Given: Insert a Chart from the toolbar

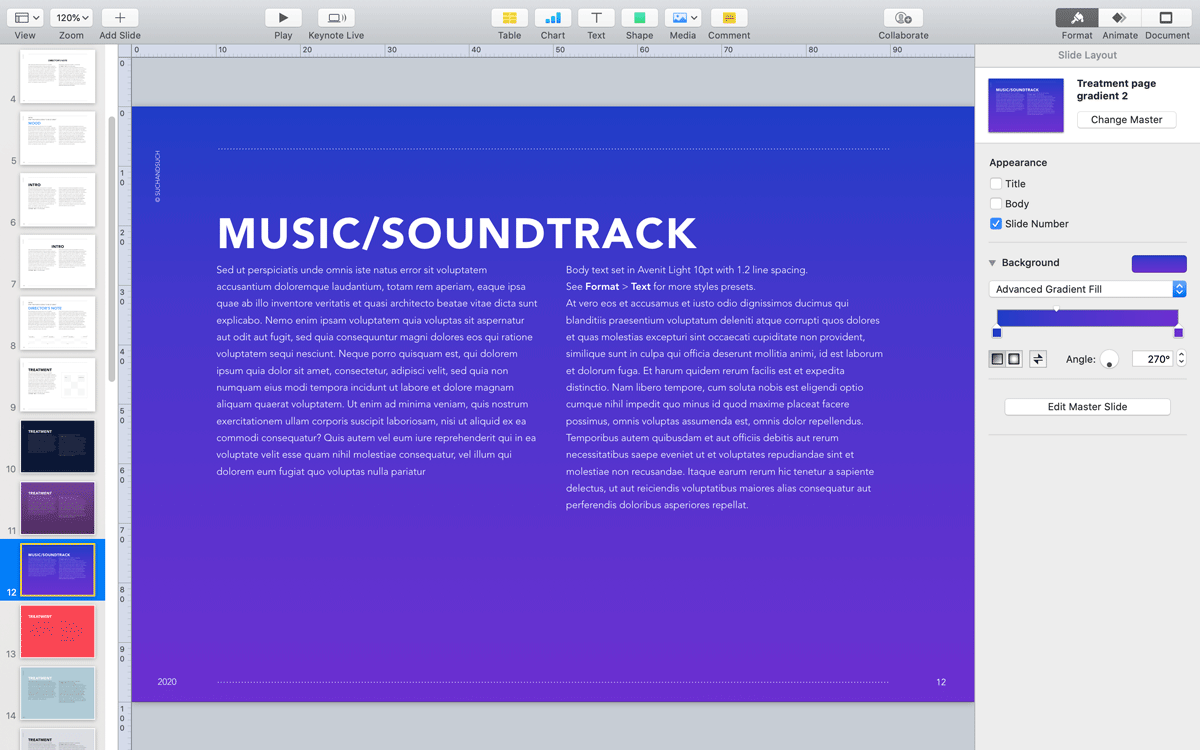Looking at the screenshot, I should pos(553,18).
